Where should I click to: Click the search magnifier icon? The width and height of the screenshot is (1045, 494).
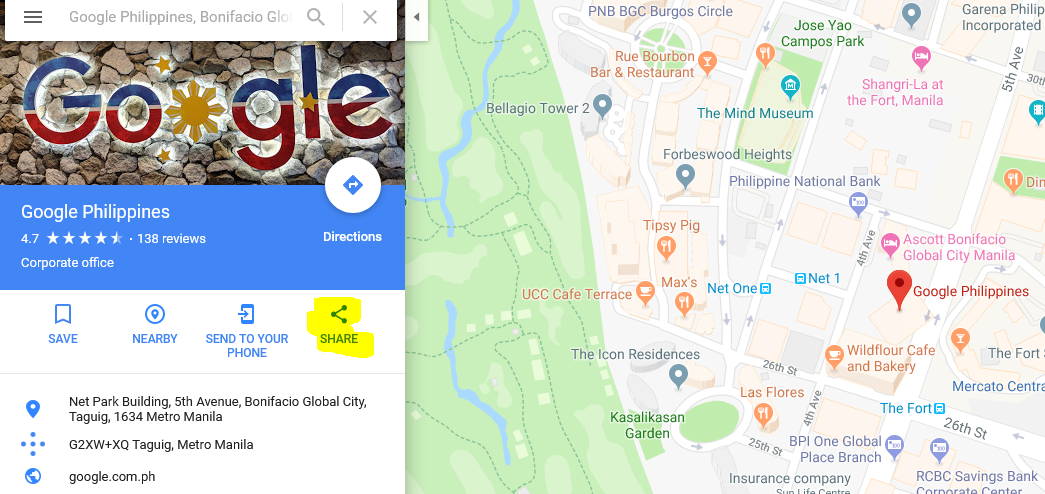pyautogui.click(x=316, y=17)
